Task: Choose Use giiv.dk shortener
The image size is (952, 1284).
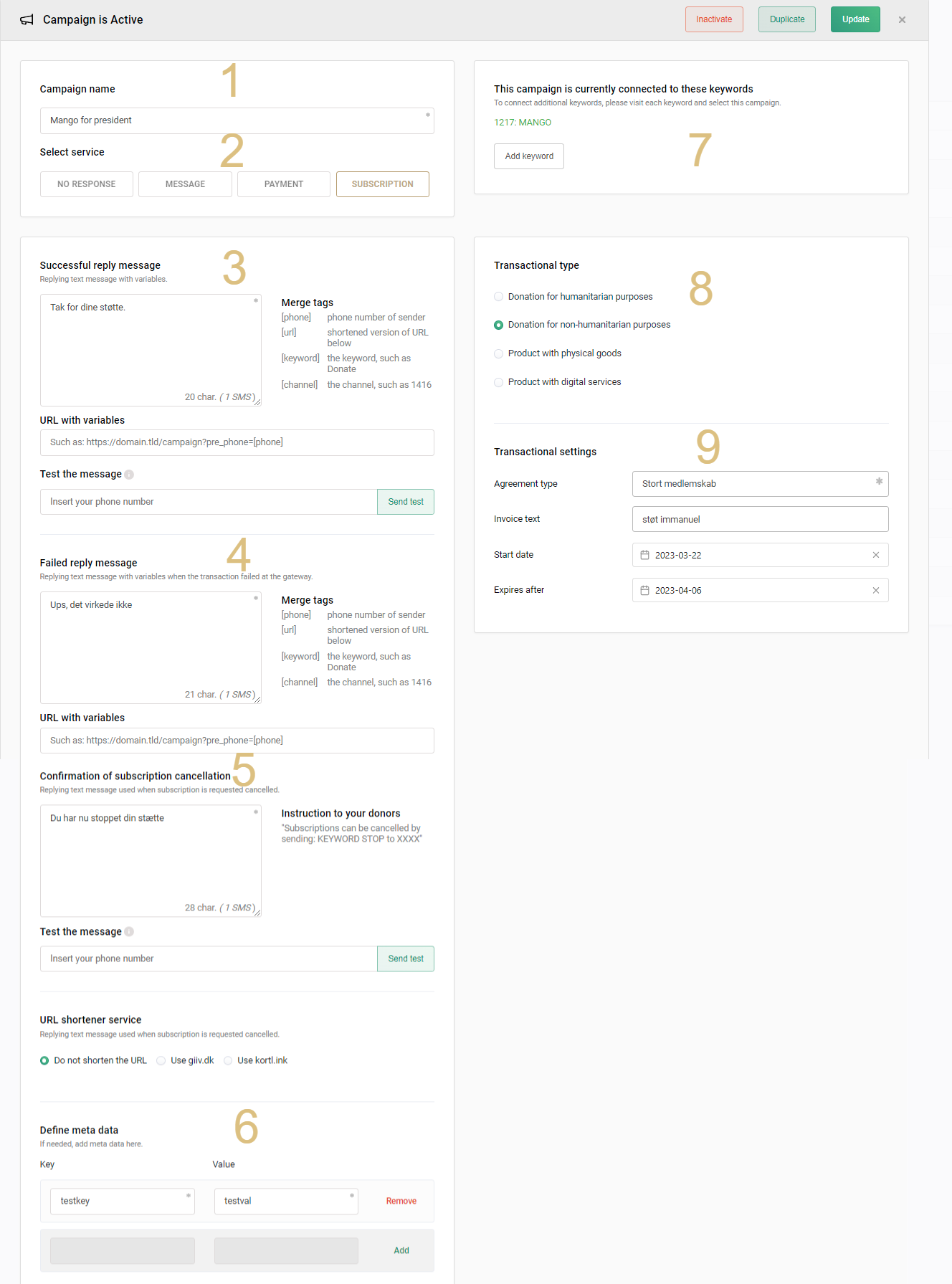Action: click(x=186, y=1061)
